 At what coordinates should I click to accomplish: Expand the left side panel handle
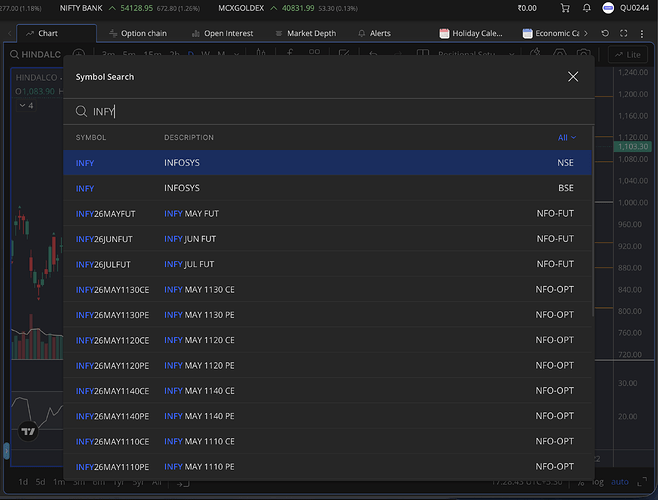[6, 451]
